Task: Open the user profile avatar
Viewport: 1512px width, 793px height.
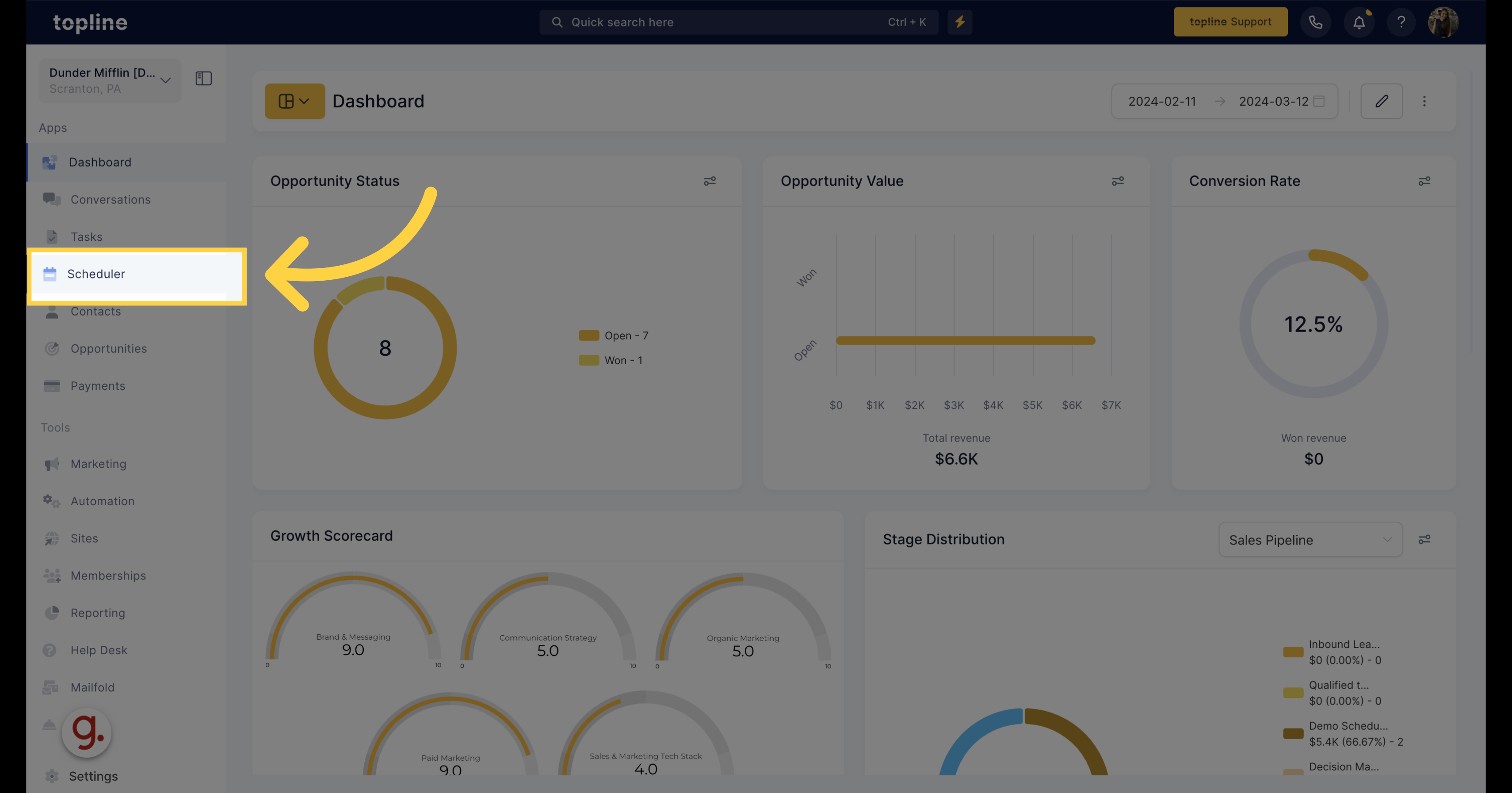Action: 1443,22
